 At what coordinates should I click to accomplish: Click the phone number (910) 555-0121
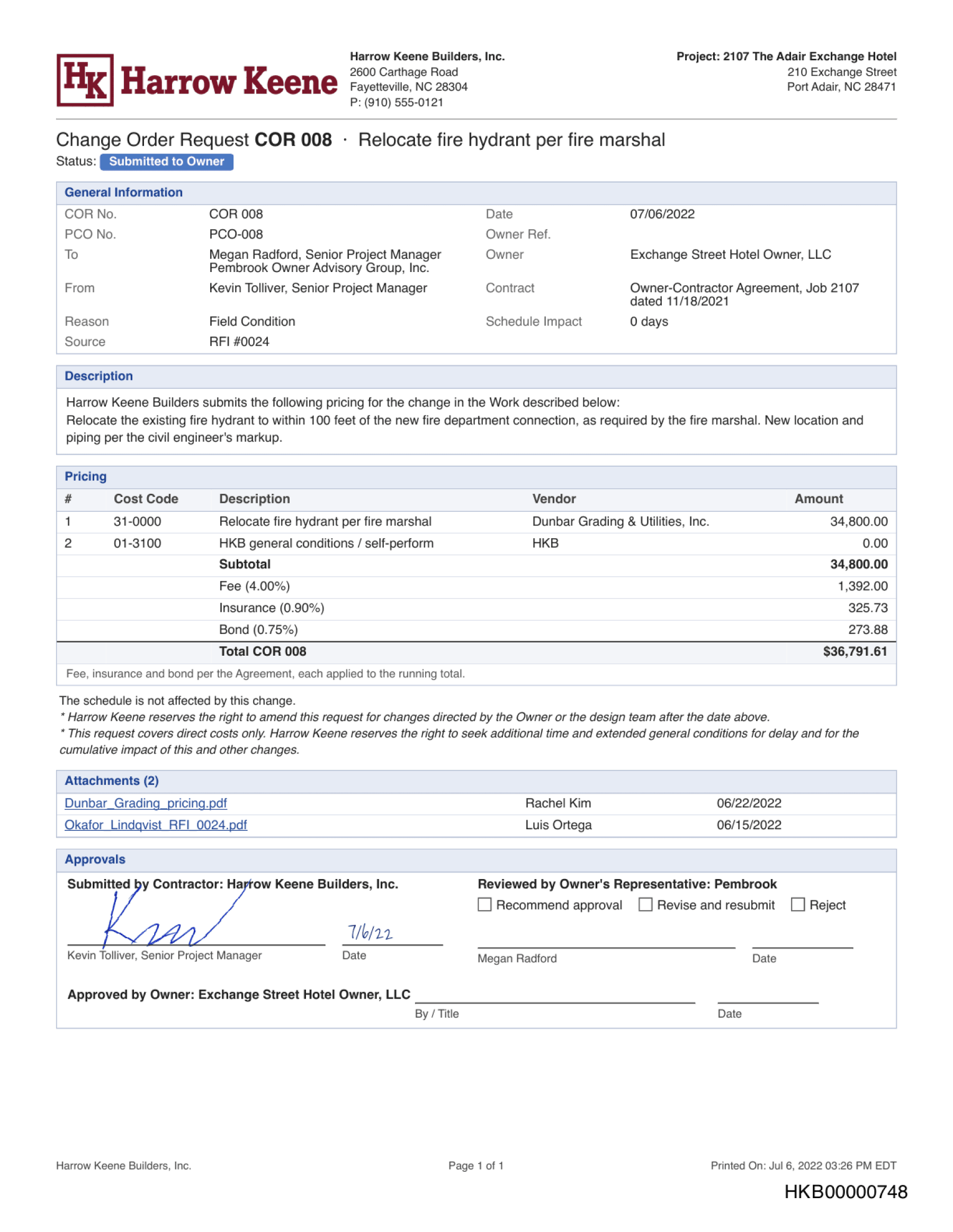(x=403, y=103)
